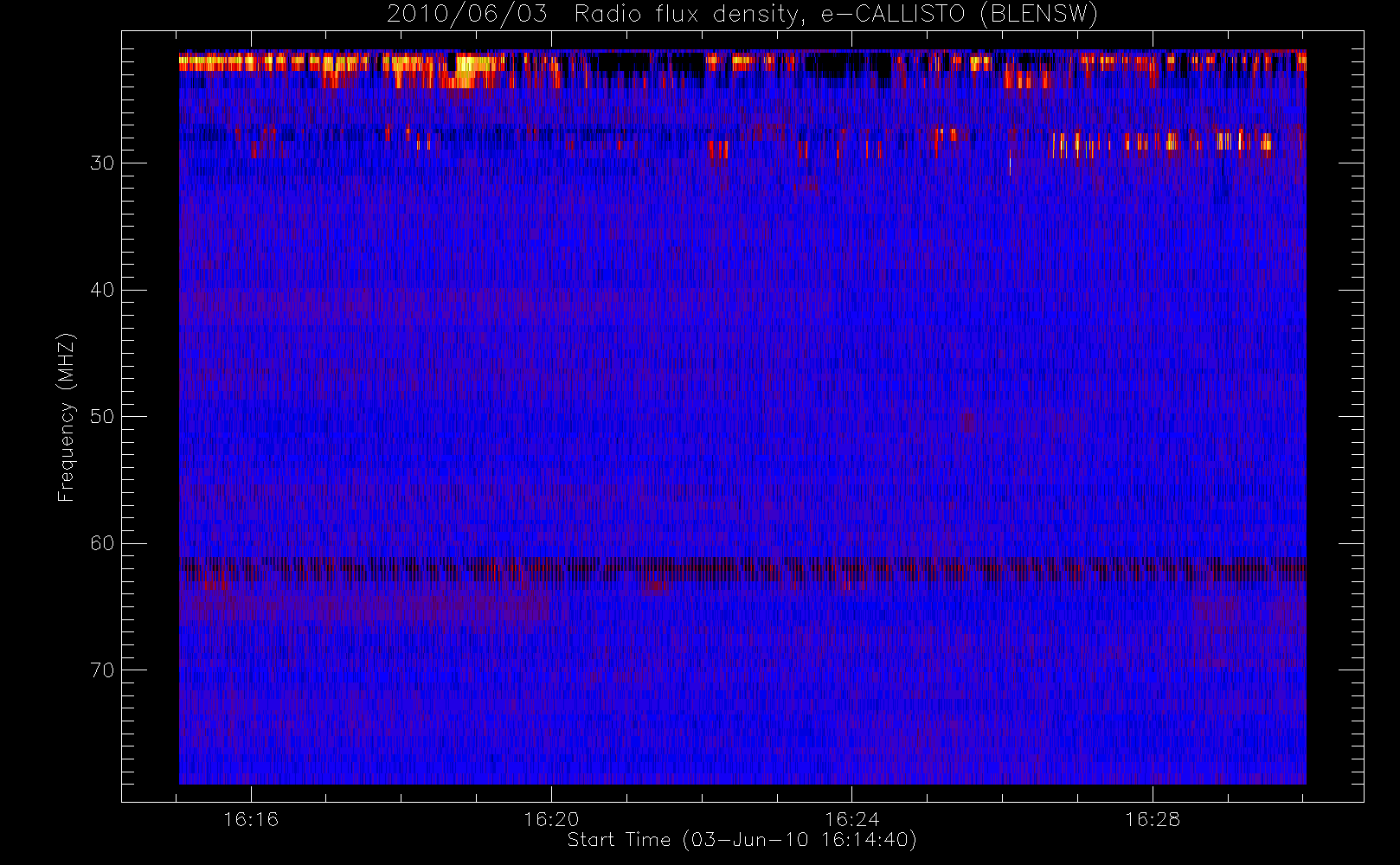Click the 50 frequency tick label

pyautogui.click(x=102, y=417)
